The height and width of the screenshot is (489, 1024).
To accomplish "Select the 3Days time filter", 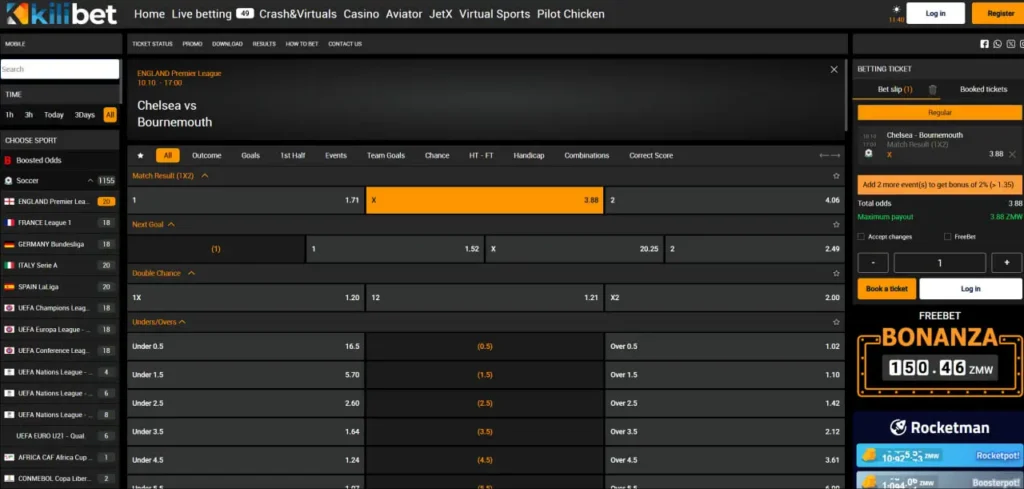I will click(x=84, y=115).
